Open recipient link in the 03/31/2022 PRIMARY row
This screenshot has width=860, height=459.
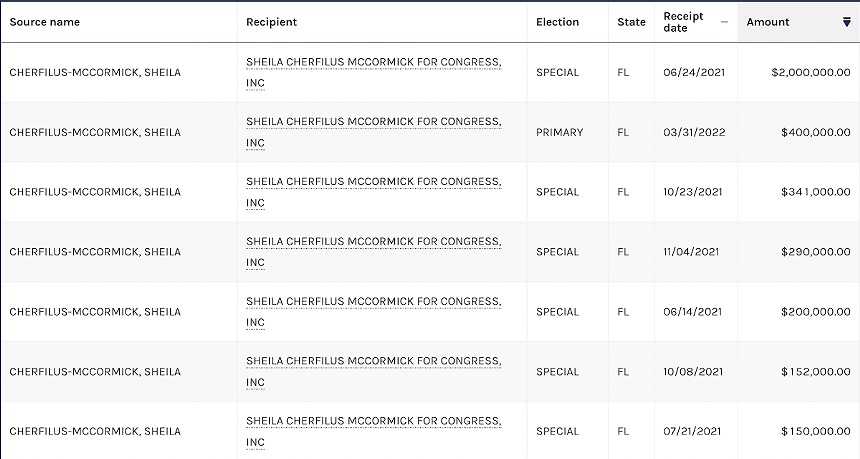click(x=374, y=132)
